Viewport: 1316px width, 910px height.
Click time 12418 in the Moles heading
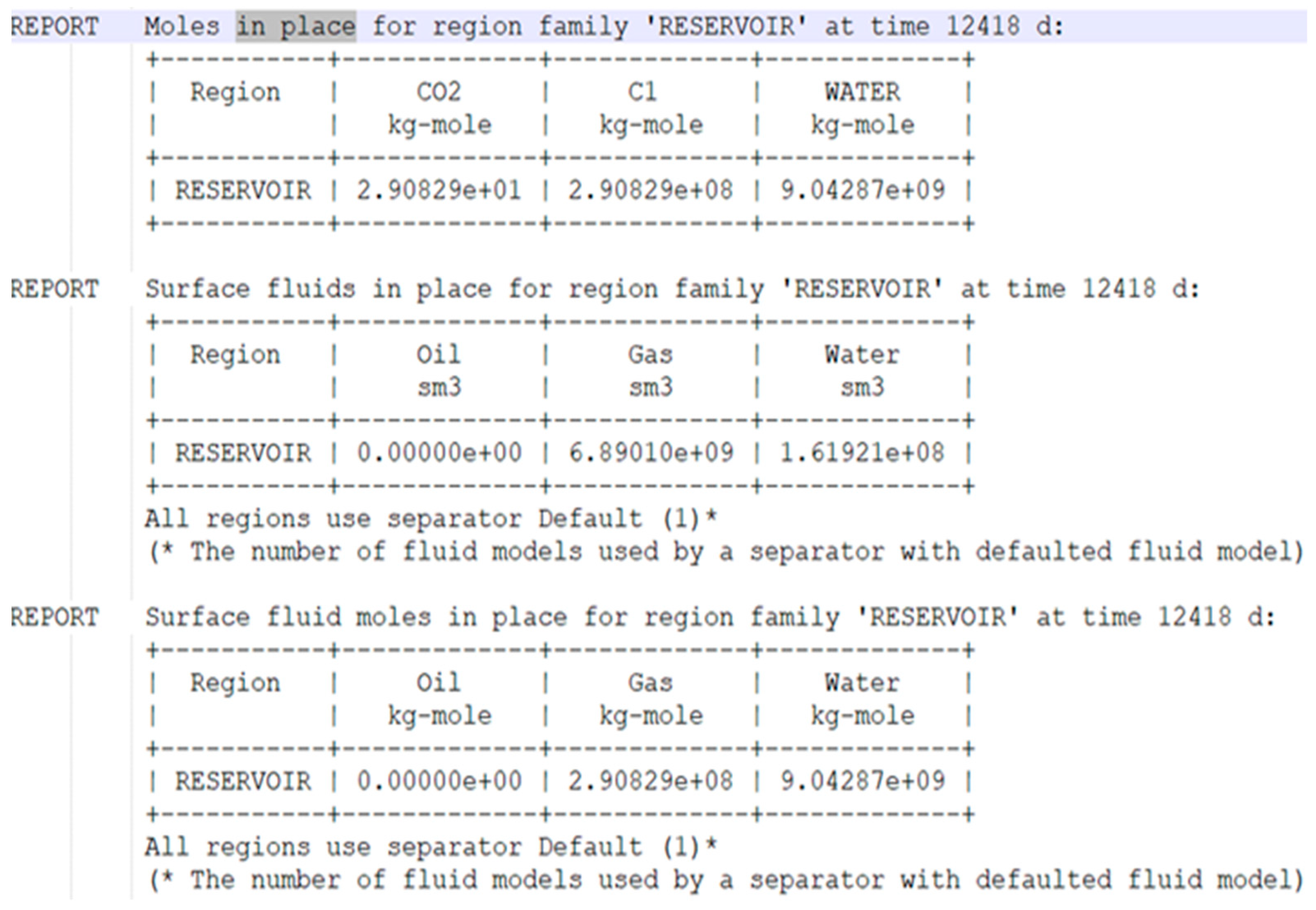coord(982,27)
